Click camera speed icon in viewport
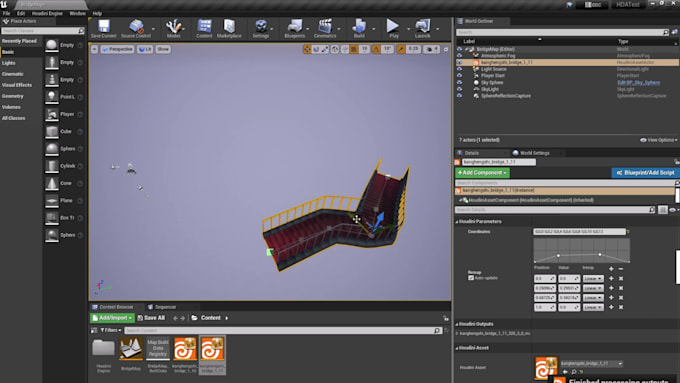Screen dimensions: 680x383 [x=431, y=49]
